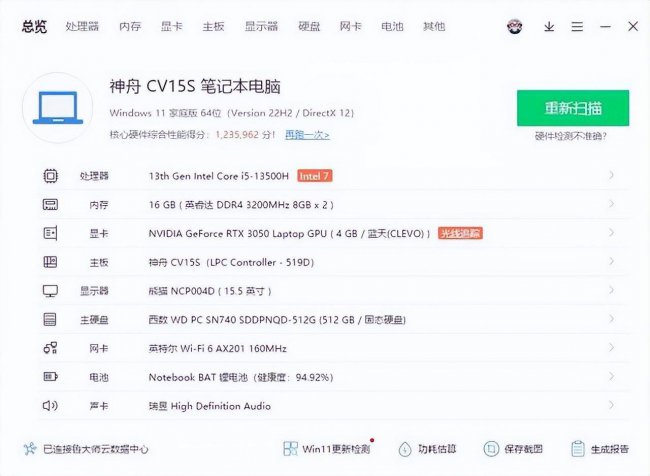Click the 功耗估算 droplet icon
Viewport: 650px width, 476px height.
click(x=405, y=449)
